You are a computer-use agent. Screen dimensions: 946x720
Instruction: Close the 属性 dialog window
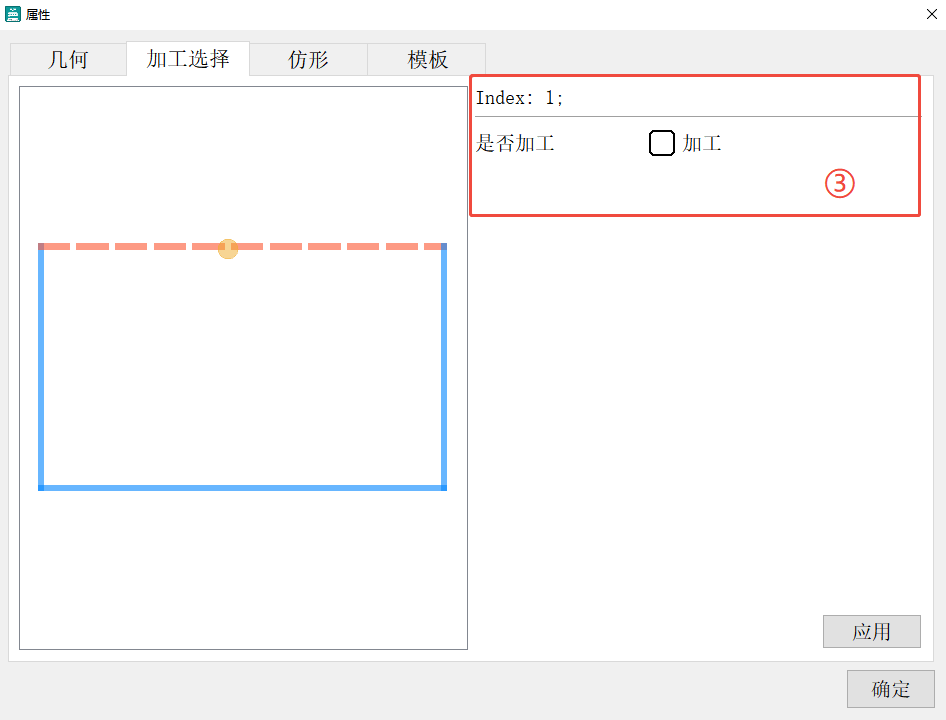point(930,14)
